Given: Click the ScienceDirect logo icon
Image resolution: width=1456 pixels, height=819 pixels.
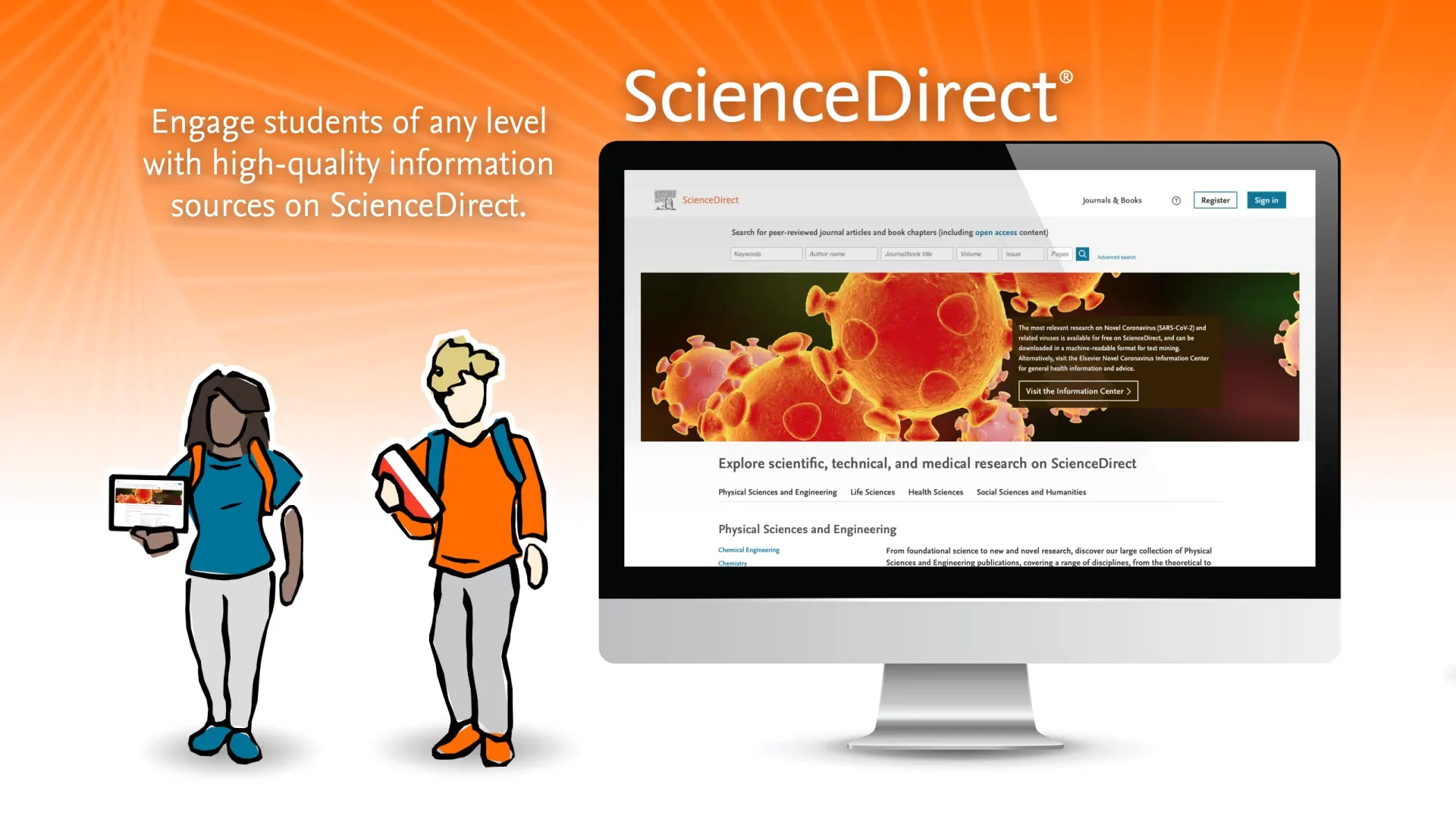Looking at the screenshot, I should [x=663, y=199].
